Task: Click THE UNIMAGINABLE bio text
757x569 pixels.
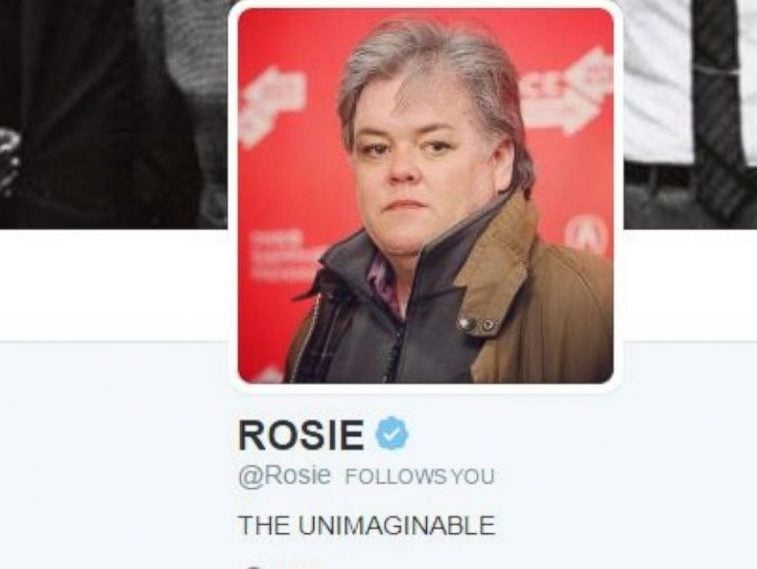Action: click(x=366, y=525)
